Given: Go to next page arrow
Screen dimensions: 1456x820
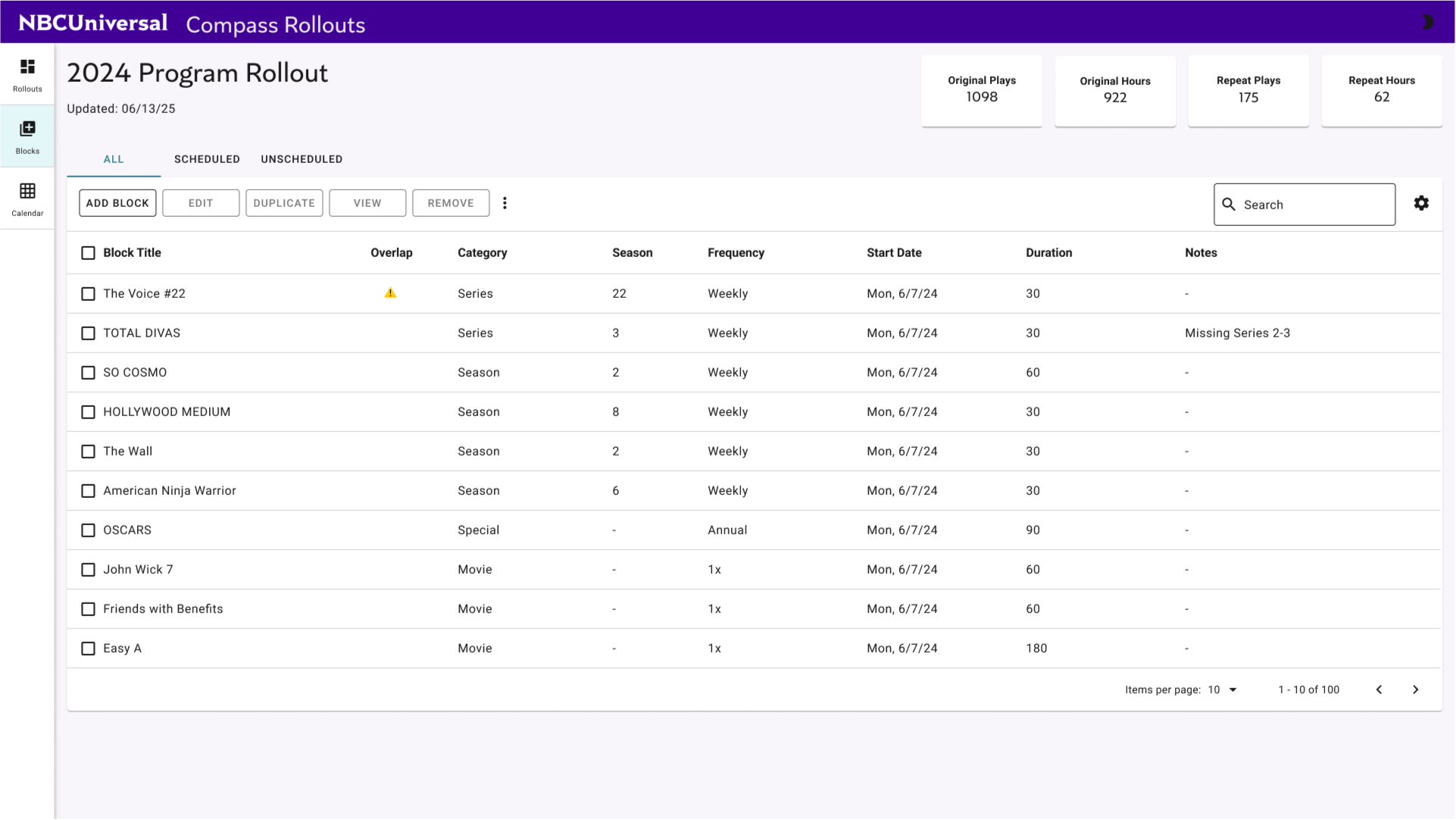Looking at the screenshot, I should pos(1415,690).
